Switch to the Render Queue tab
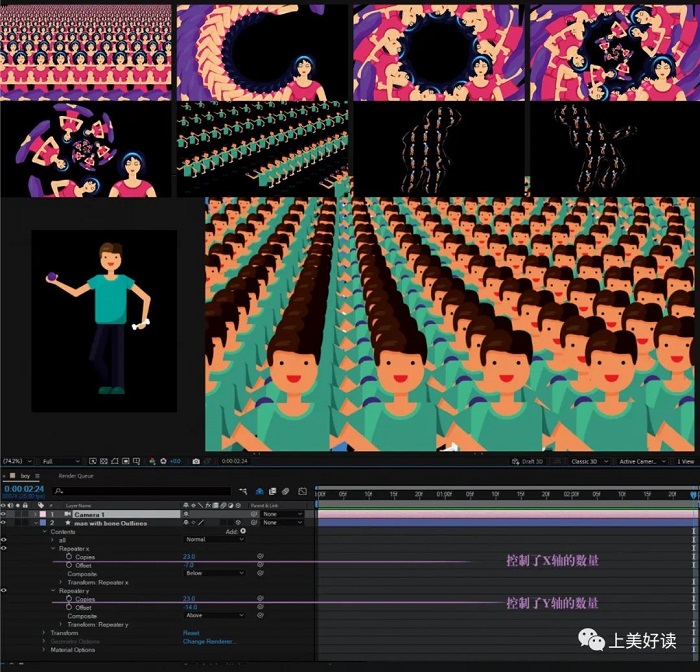700x672 pixels. (76, 476)
